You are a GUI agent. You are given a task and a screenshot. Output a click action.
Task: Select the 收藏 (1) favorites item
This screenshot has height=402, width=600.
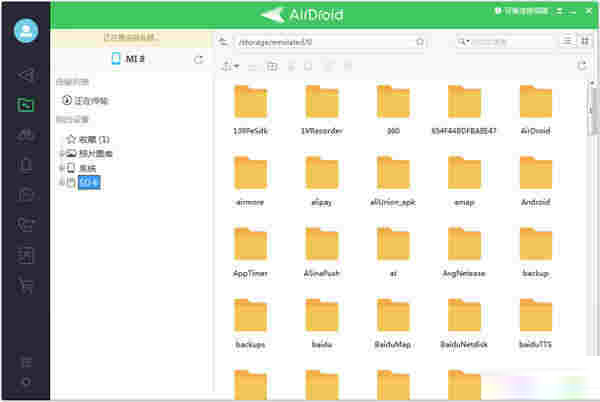point(89,139)
